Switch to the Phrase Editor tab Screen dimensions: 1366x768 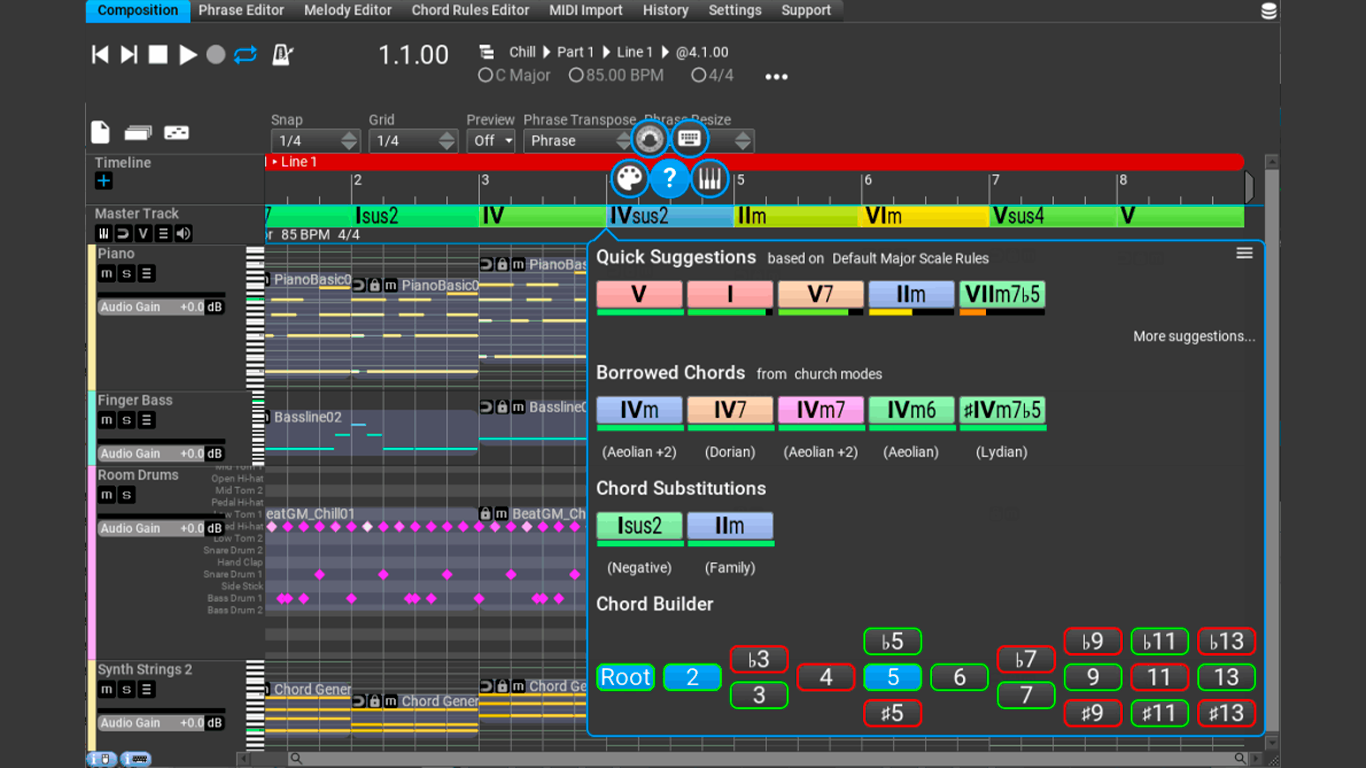pyautogui.click(x=241, y=10)
